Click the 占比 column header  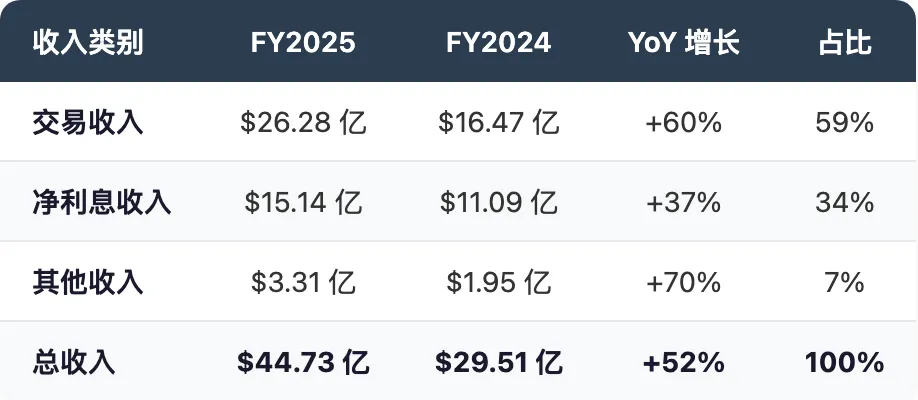(844, 43)
